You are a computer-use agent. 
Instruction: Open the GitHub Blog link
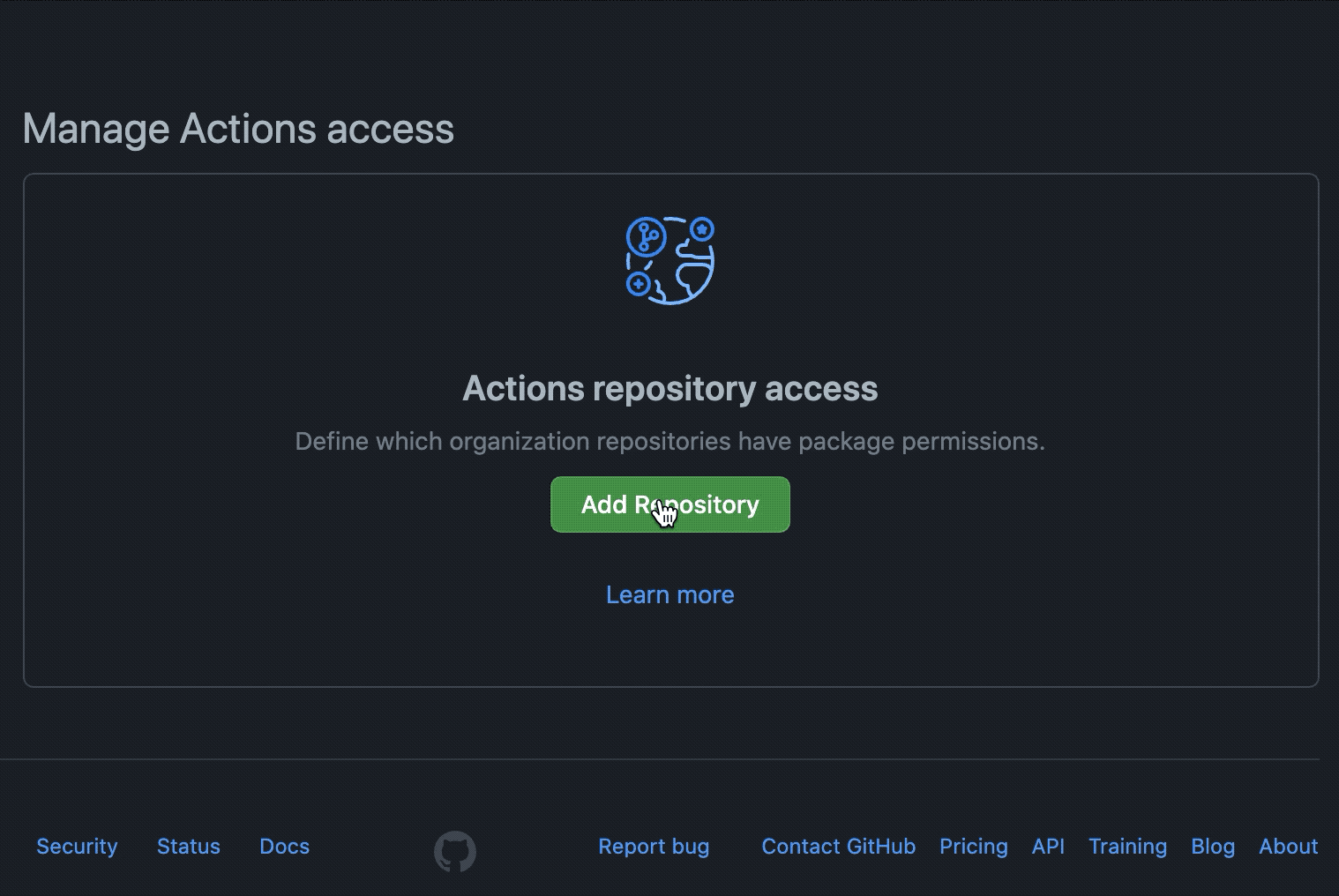(1212, 847)
